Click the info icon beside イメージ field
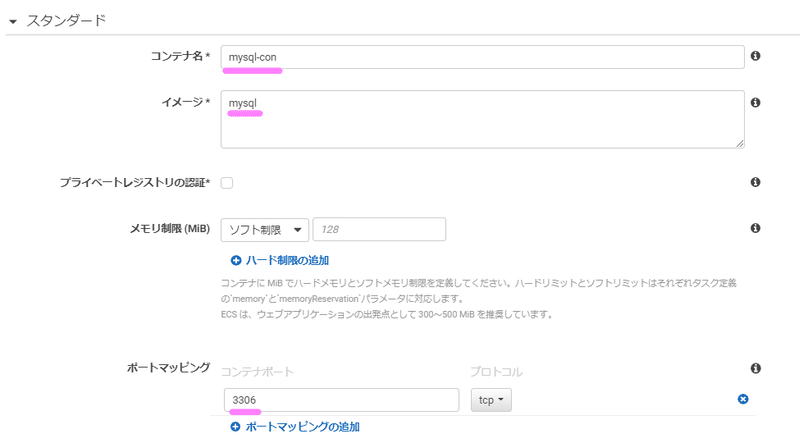Screen dimensions: 800x443 coord(756,103)
